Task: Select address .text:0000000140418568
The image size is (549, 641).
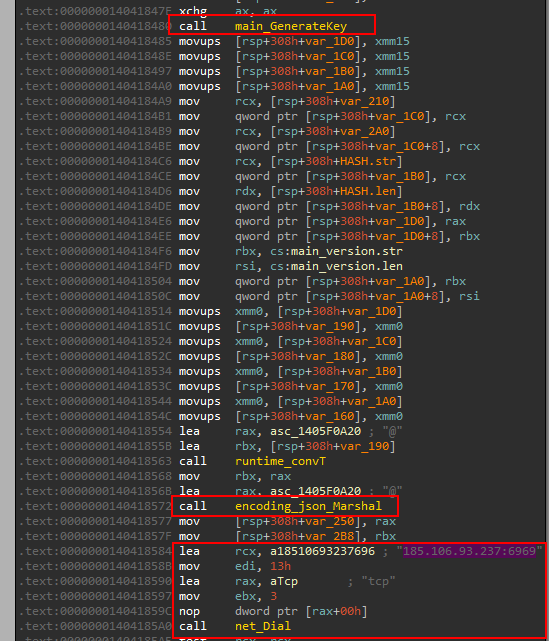Action: coord(95,476)
